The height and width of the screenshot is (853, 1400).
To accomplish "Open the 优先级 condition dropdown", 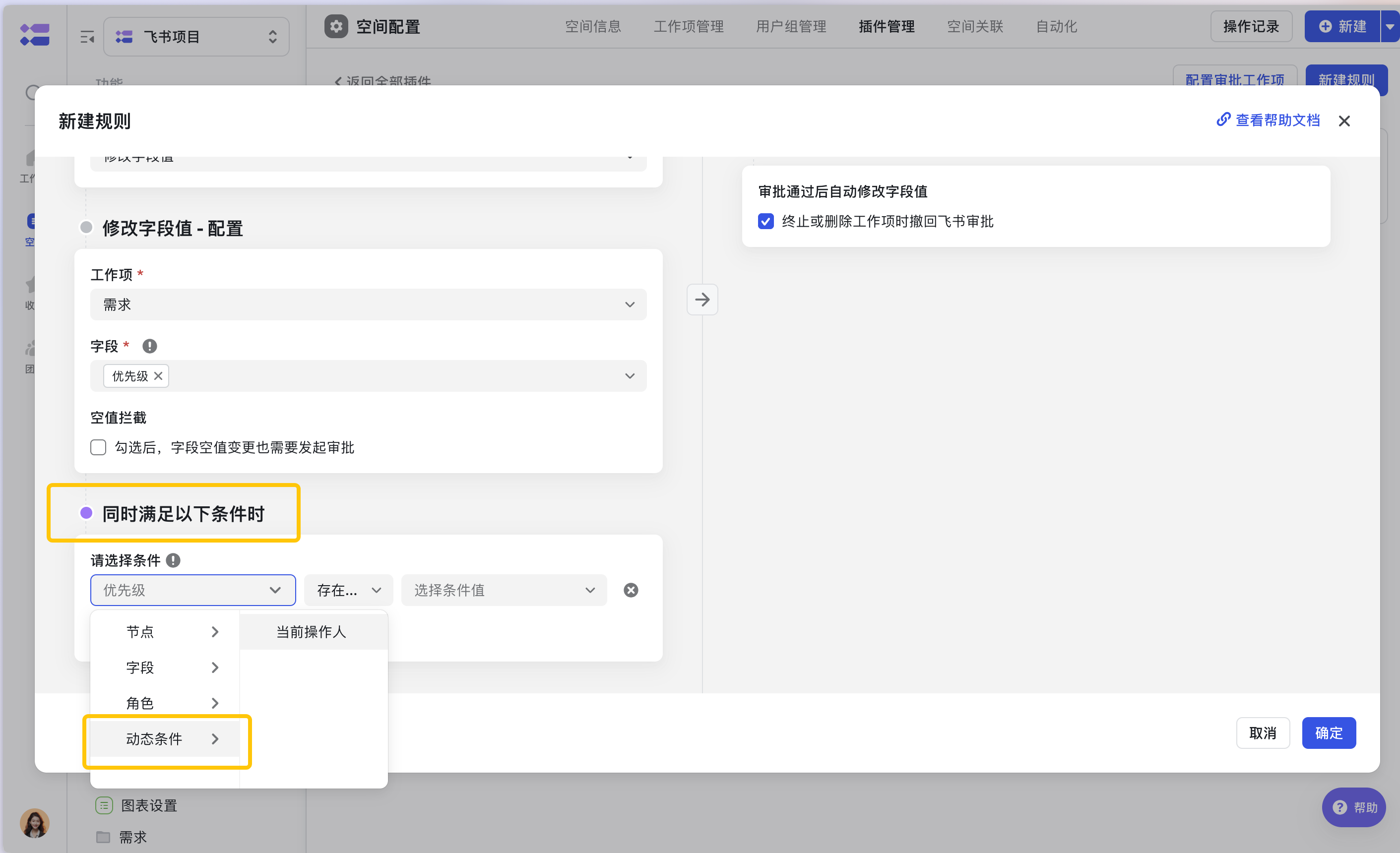I will tap(193, 590).
